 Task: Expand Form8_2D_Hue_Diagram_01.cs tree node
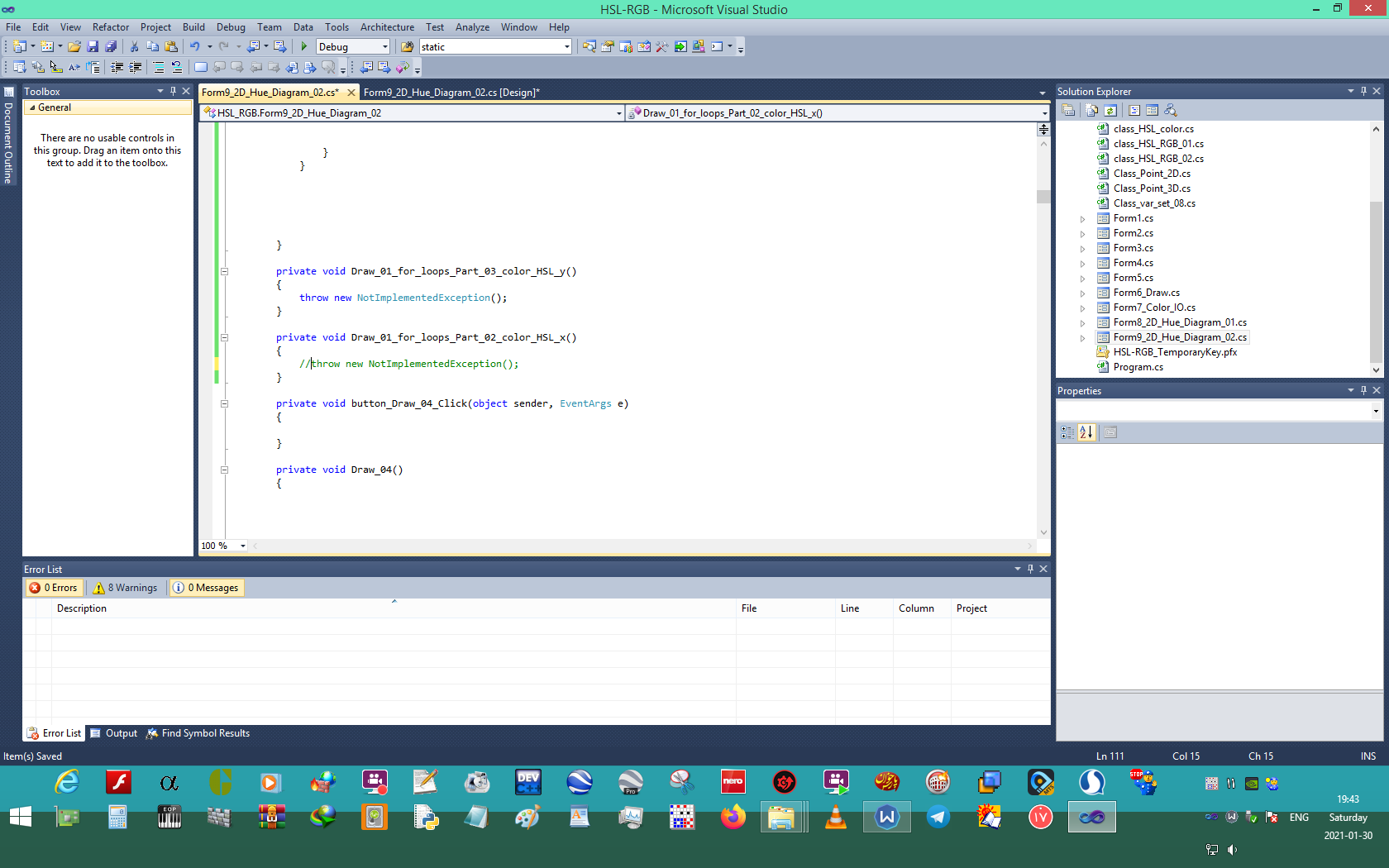pos(1083,323)
